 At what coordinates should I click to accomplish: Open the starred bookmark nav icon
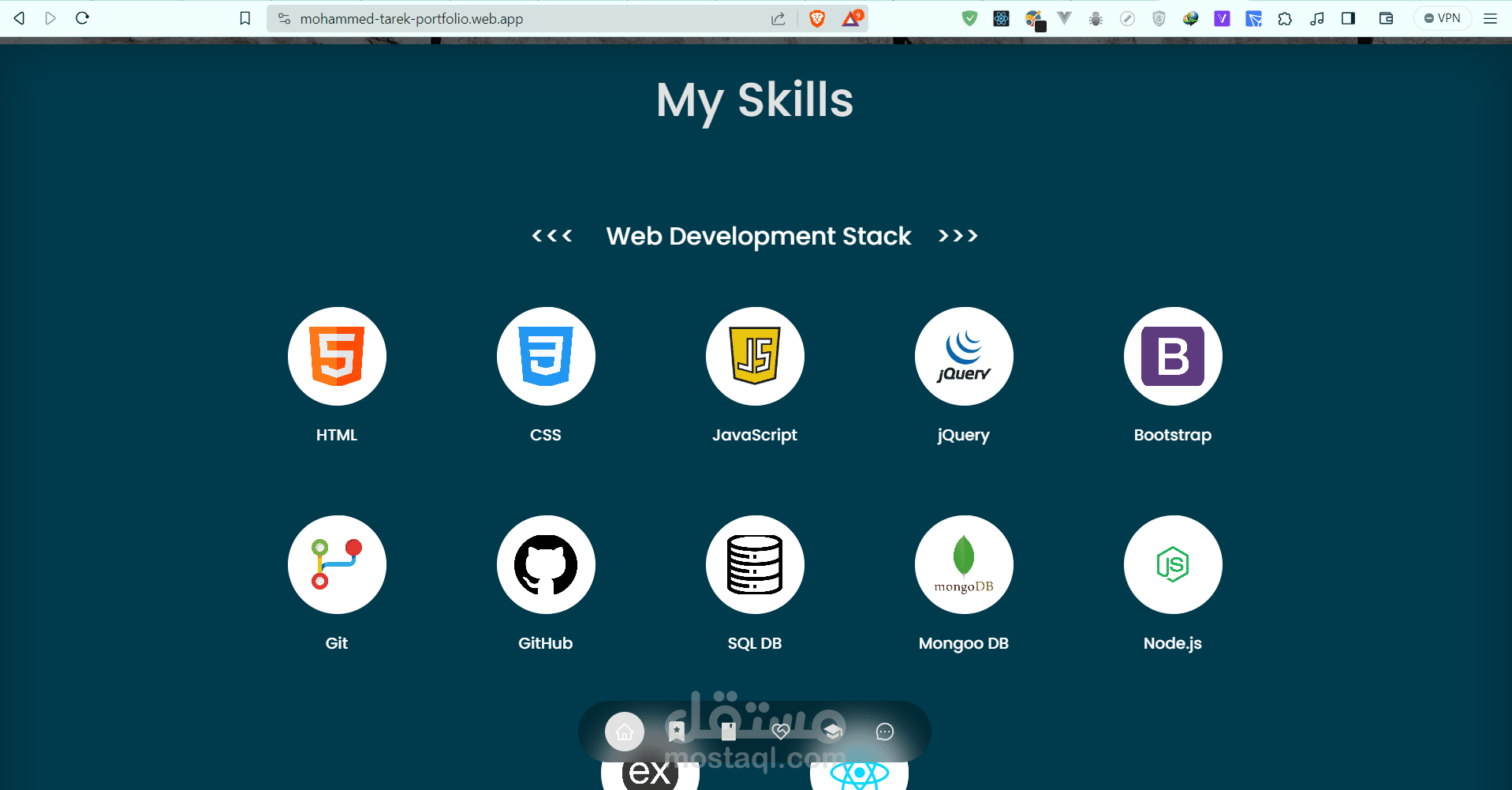click(x=677, y=732)
